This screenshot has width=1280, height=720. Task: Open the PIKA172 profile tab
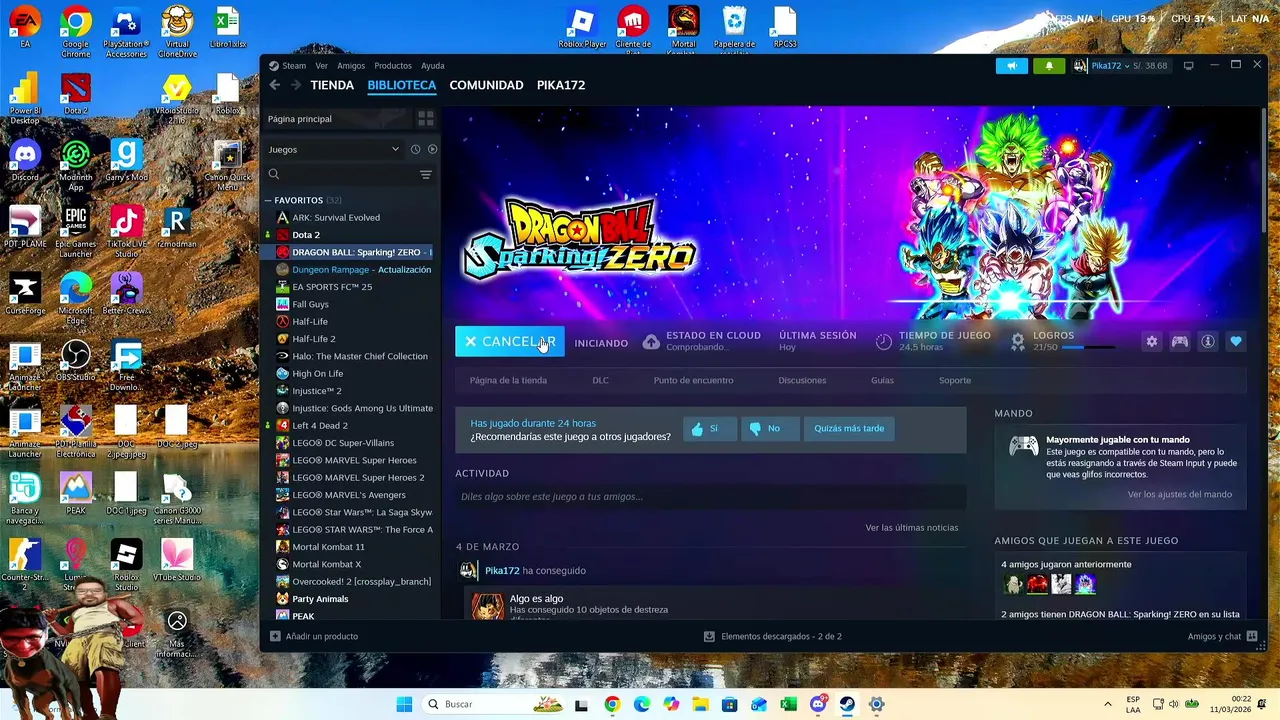coord(561,85)
